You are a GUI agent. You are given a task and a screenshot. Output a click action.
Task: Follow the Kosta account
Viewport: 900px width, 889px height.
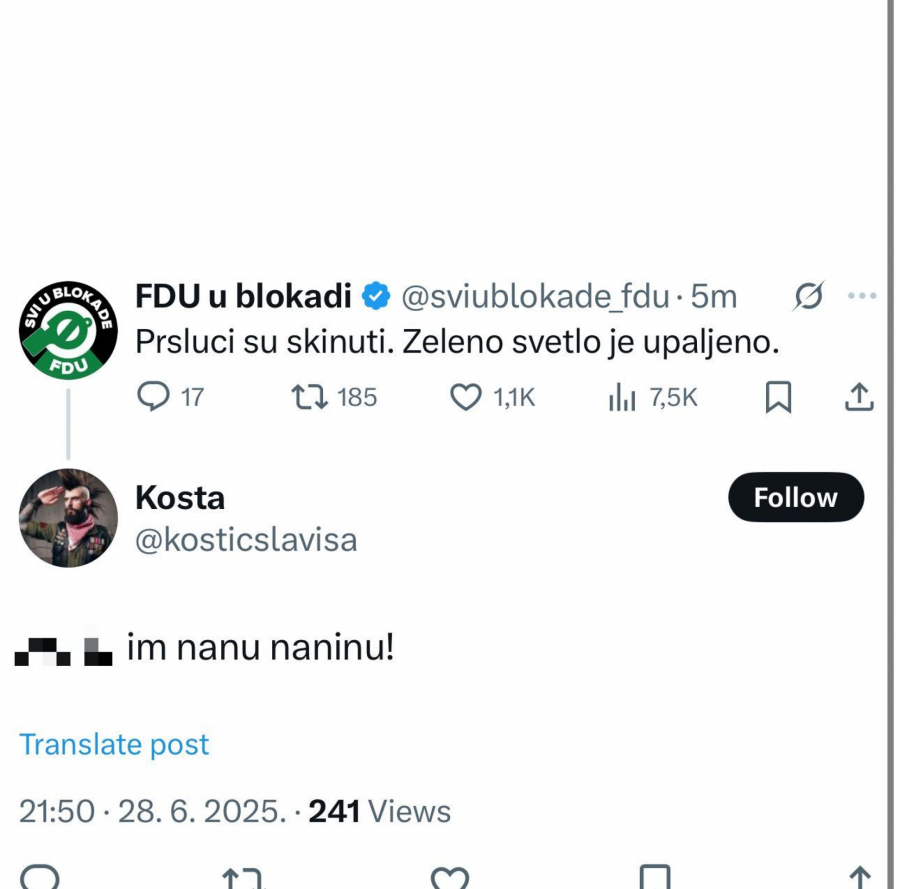tap(795, 497)
